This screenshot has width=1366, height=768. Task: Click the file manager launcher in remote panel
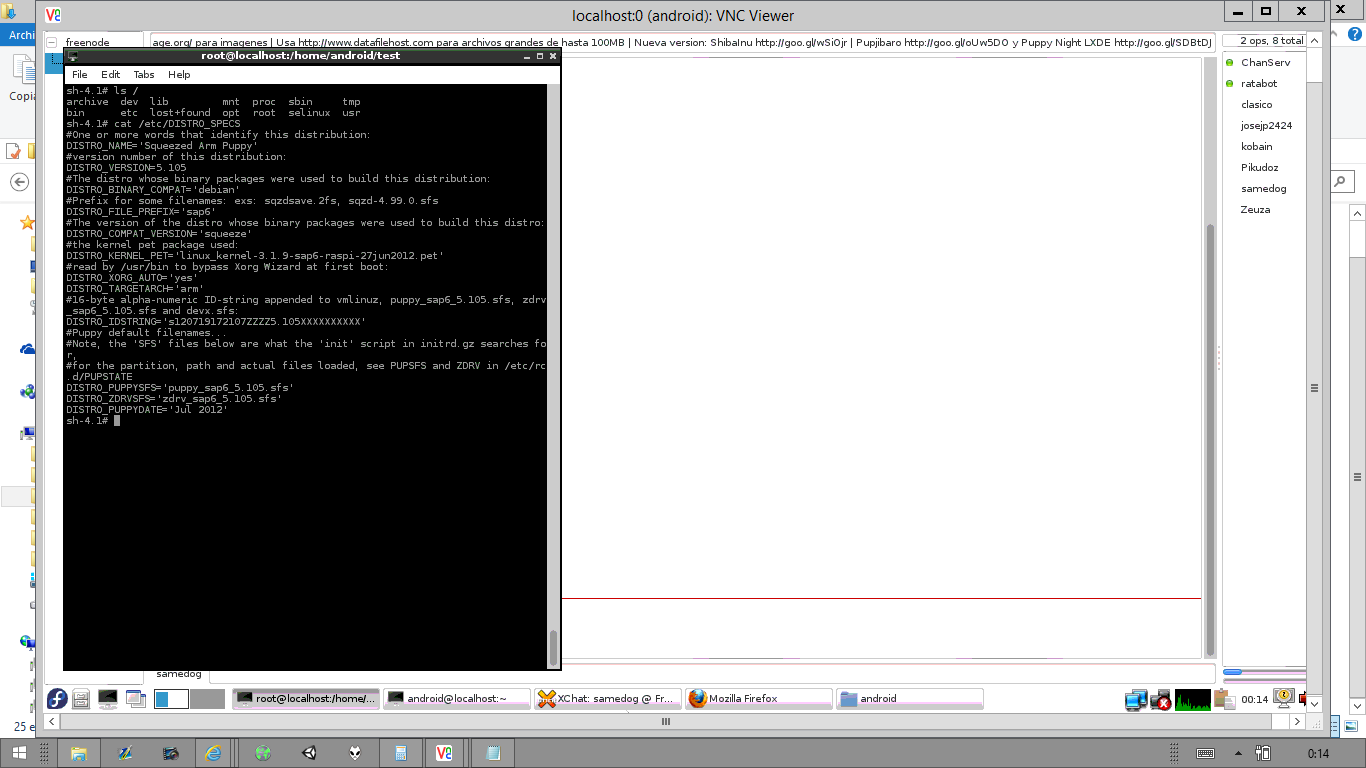click(82, 699)
